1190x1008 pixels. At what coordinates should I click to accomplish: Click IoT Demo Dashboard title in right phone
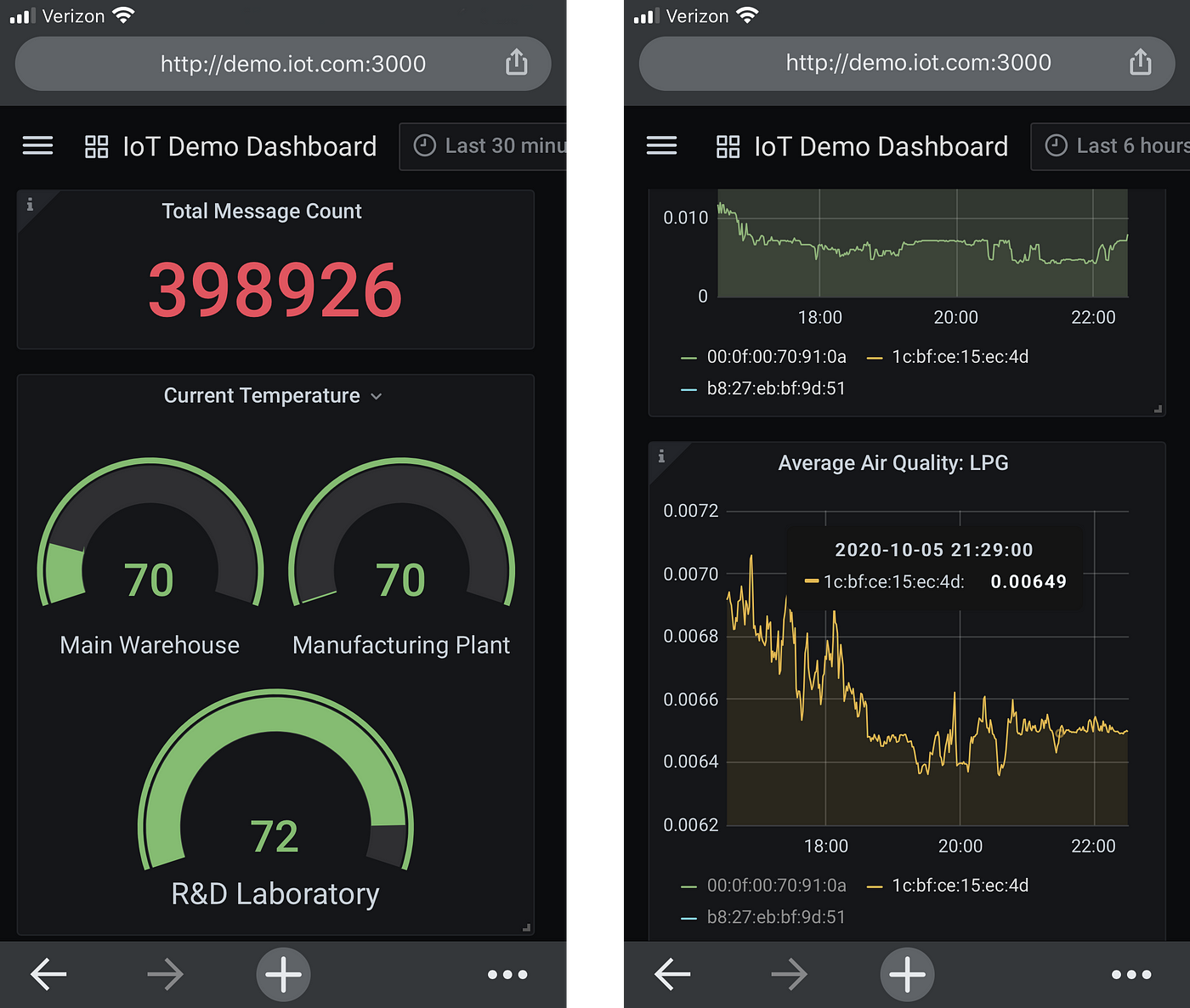pos(881,147)
